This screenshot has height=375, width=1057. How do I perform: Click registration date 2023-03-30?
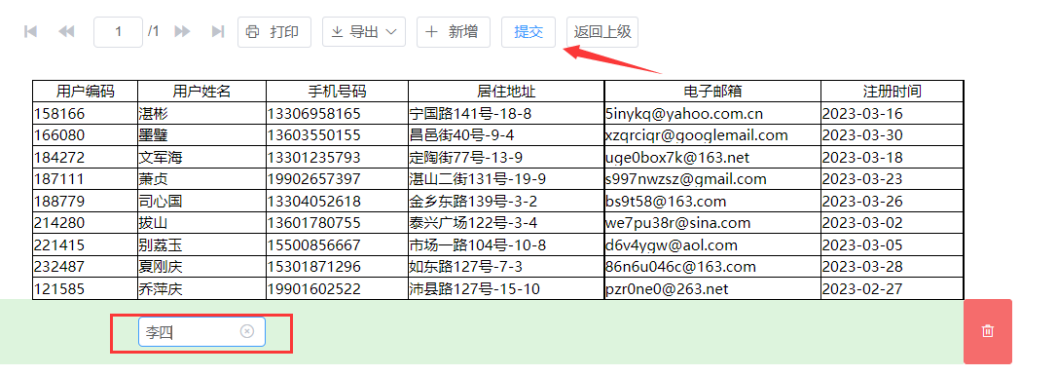[x=893, y=136]
